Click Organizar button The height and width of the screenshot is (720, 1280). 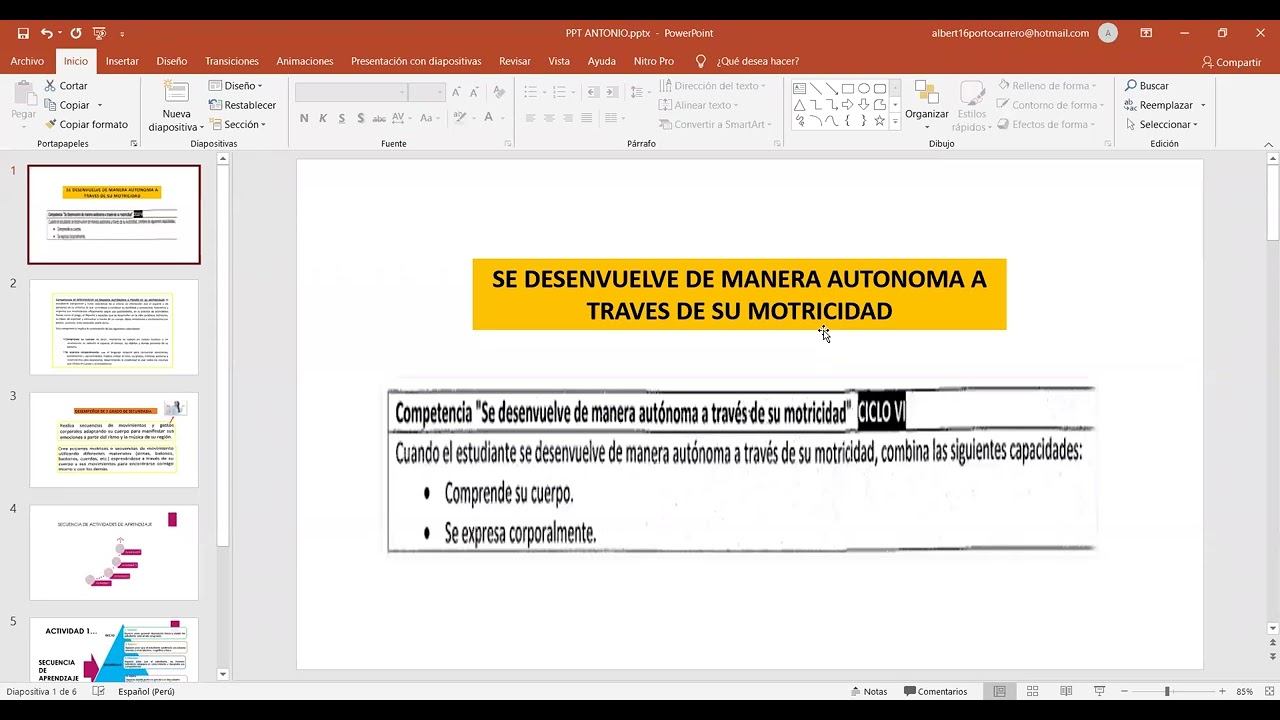click(927, 106)
